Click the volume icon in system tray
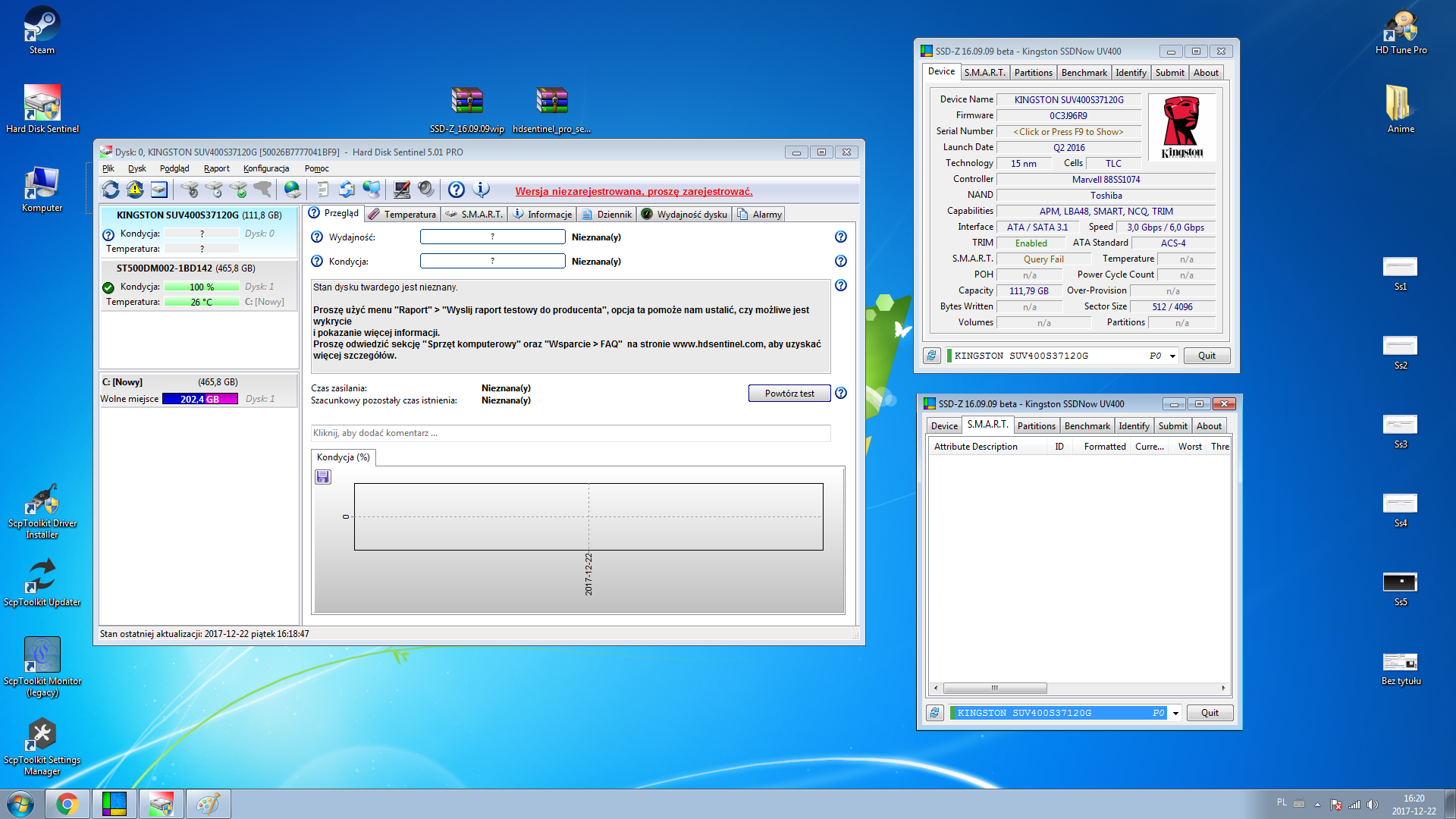 (x=1372, y=805)
